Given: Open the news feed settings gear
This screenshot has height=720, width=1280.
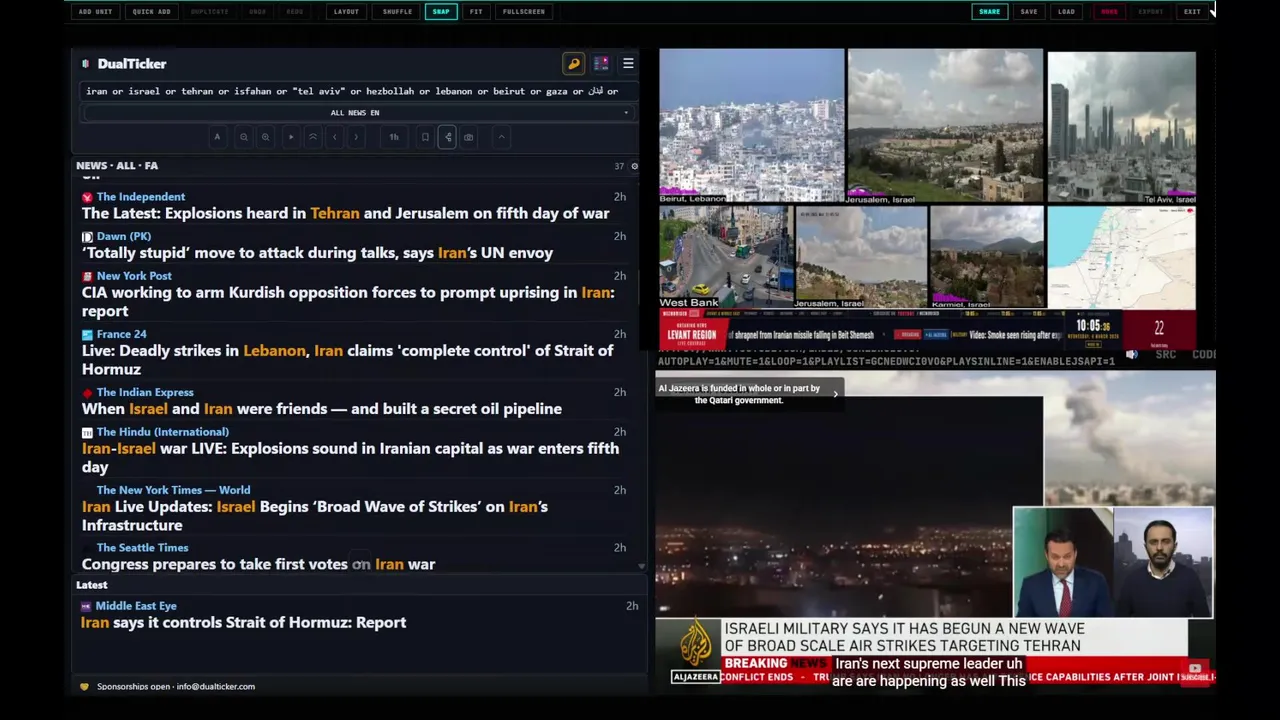Looking at the screenshot, I should (634, 166).
